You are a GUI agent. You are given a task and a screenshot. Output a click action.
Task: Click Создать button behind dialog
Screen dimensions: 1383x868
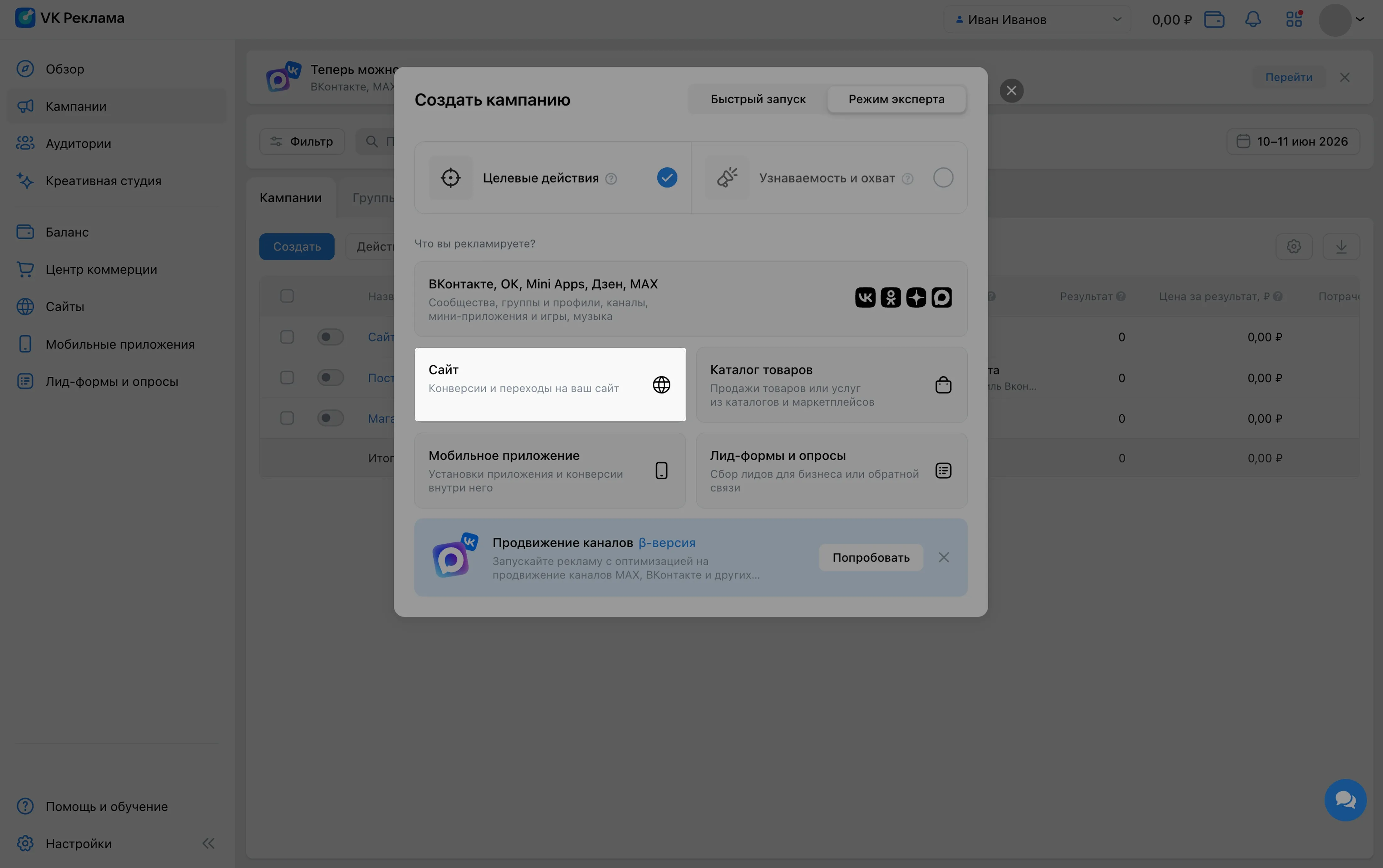click(x=297, y=247)
